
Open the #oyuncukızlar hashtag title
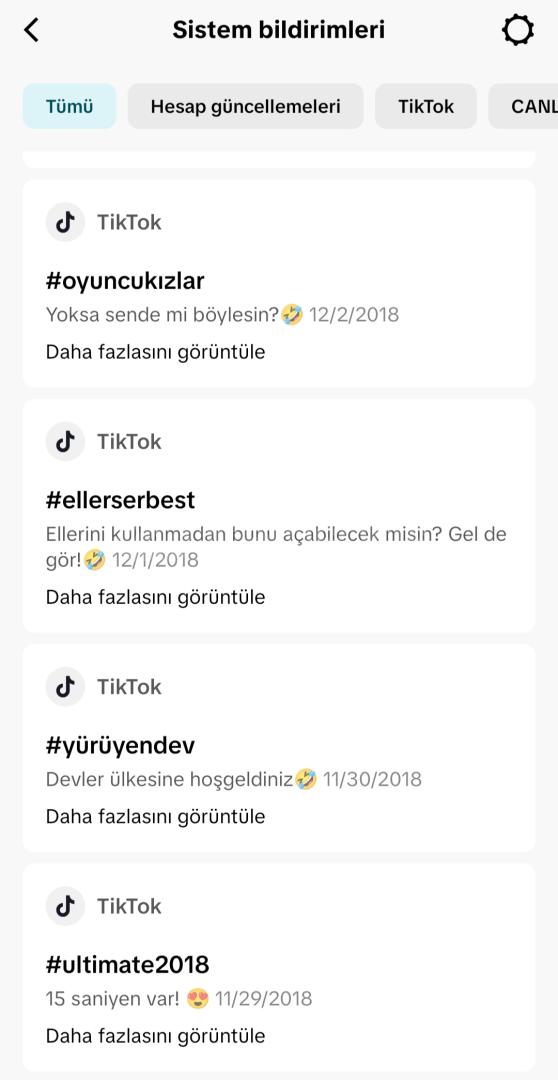pyautogui.click(x=125, y=281)
